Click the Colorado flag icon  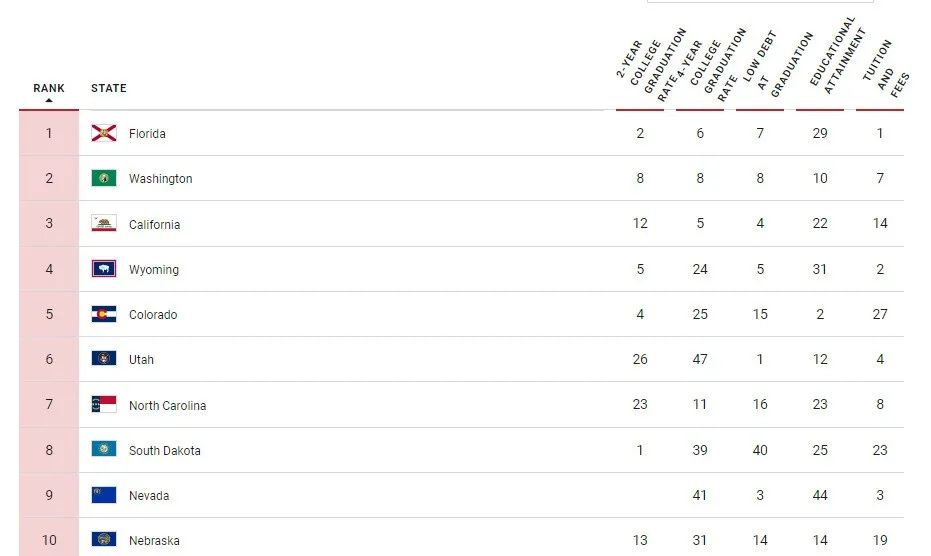pos(104,314)
